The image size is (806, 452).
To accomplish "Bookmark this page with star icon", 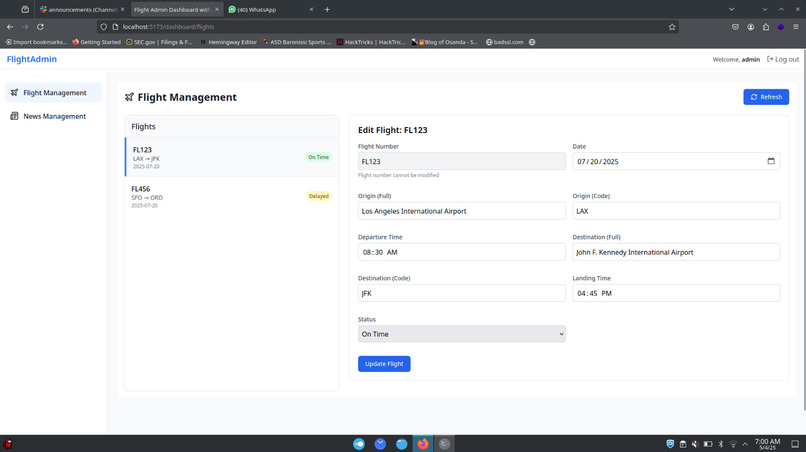I will (x=671, y=27).
